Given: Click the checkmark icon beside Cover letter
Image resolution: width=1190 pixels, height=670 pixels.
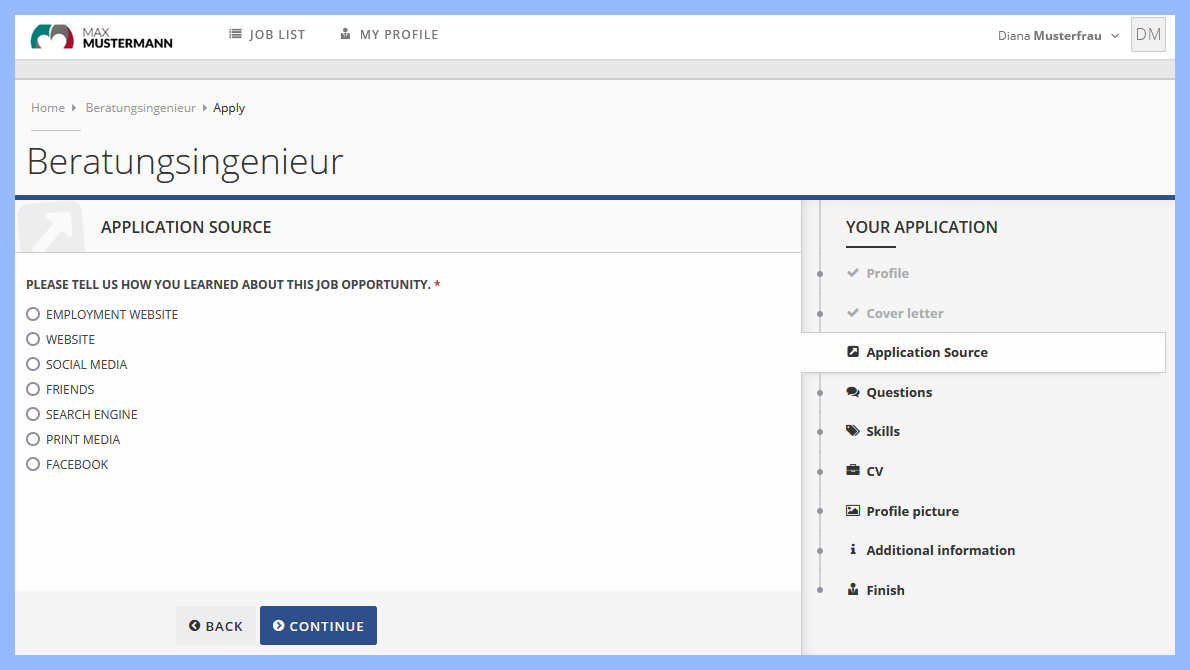Looking at the screenshot, I should pos(852,313).
